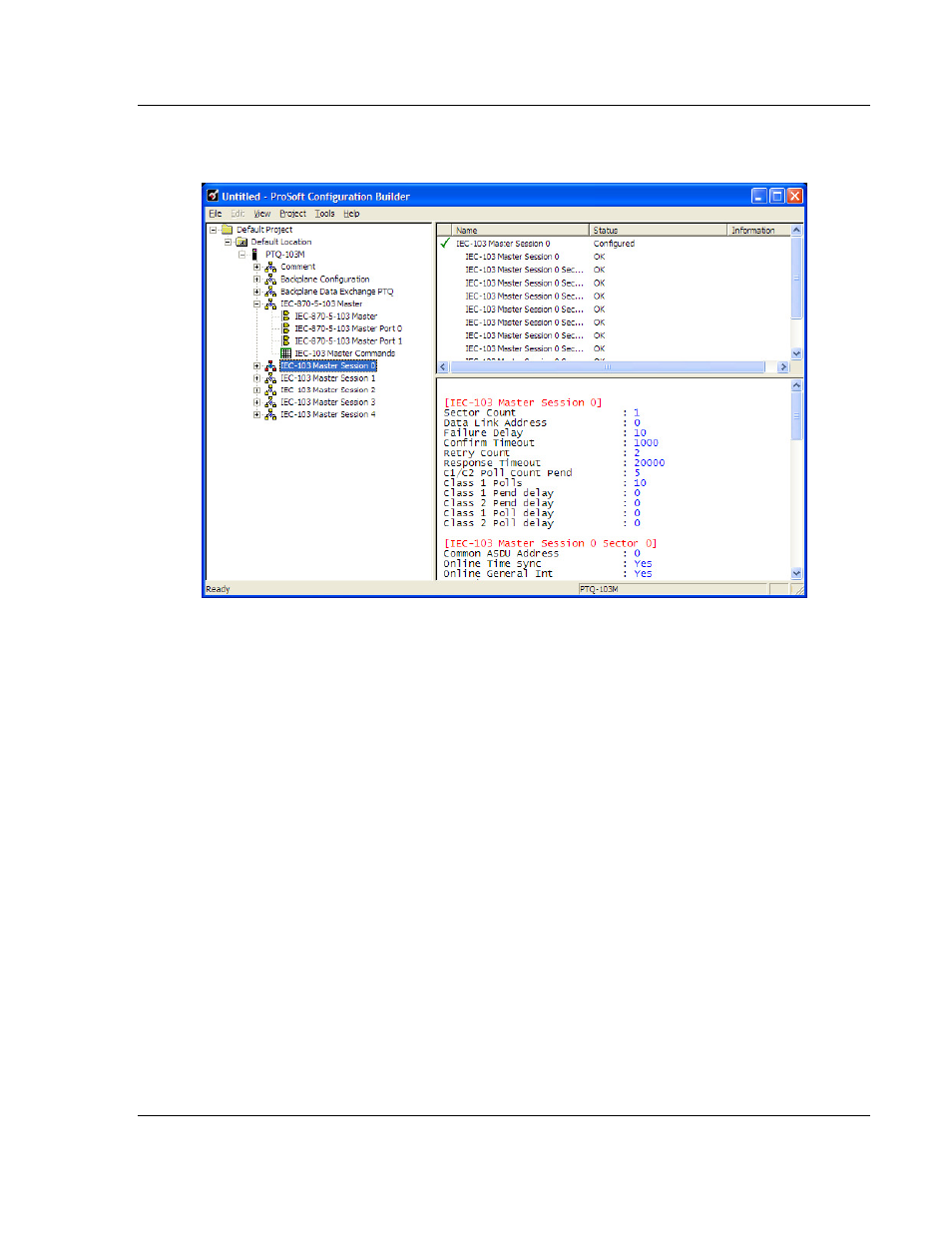Click the green checkmark beside the Configured row
The height and width of the screenshot is (1233, 952).
pos(445,243)
